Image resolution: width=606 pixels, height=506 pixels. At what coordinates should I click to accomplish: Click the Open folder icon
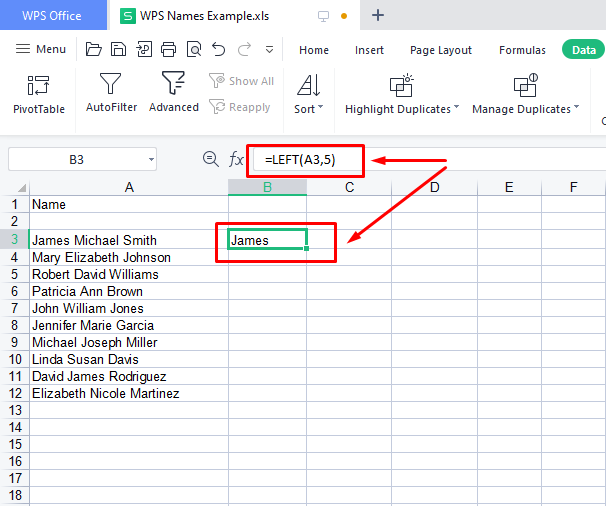point(94,50)
